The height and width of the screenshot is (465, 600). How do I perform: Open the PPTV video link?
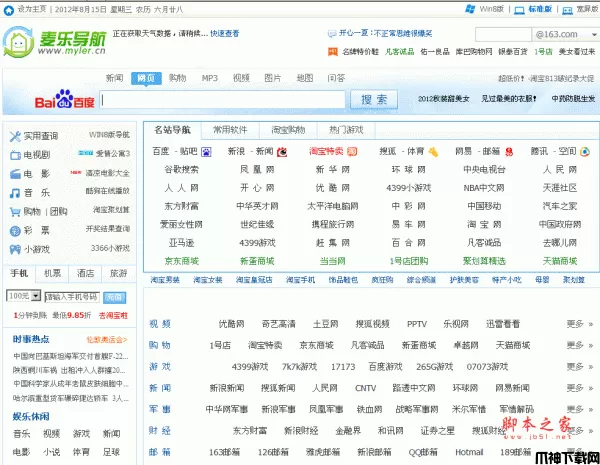coord(417,324)
